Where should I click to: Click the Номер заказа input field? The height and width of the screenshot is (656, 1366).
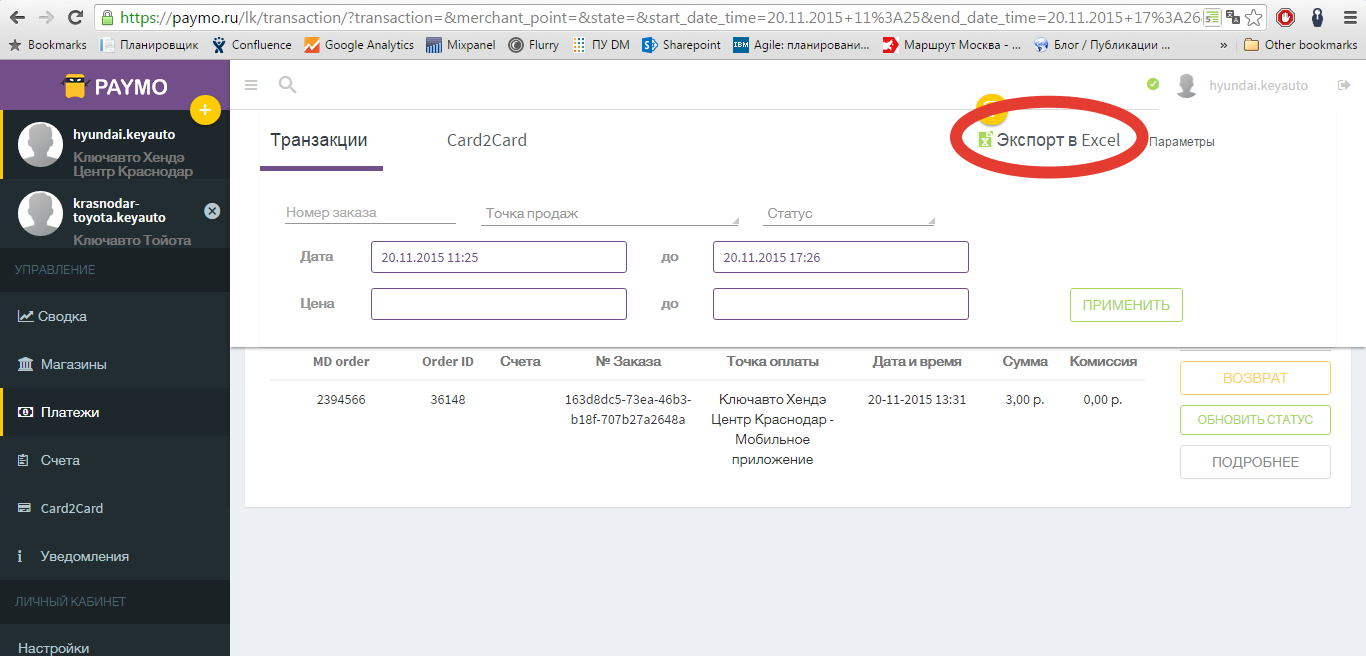click(370, 213)
